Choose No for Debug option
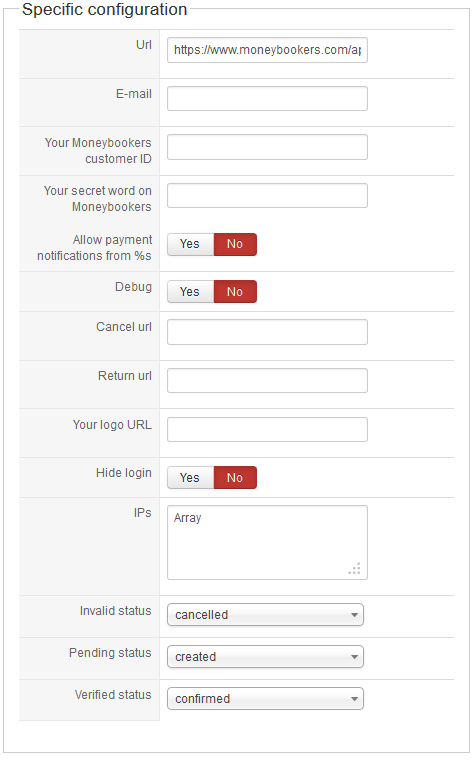 pyautogui.click(x=235, y=292)
